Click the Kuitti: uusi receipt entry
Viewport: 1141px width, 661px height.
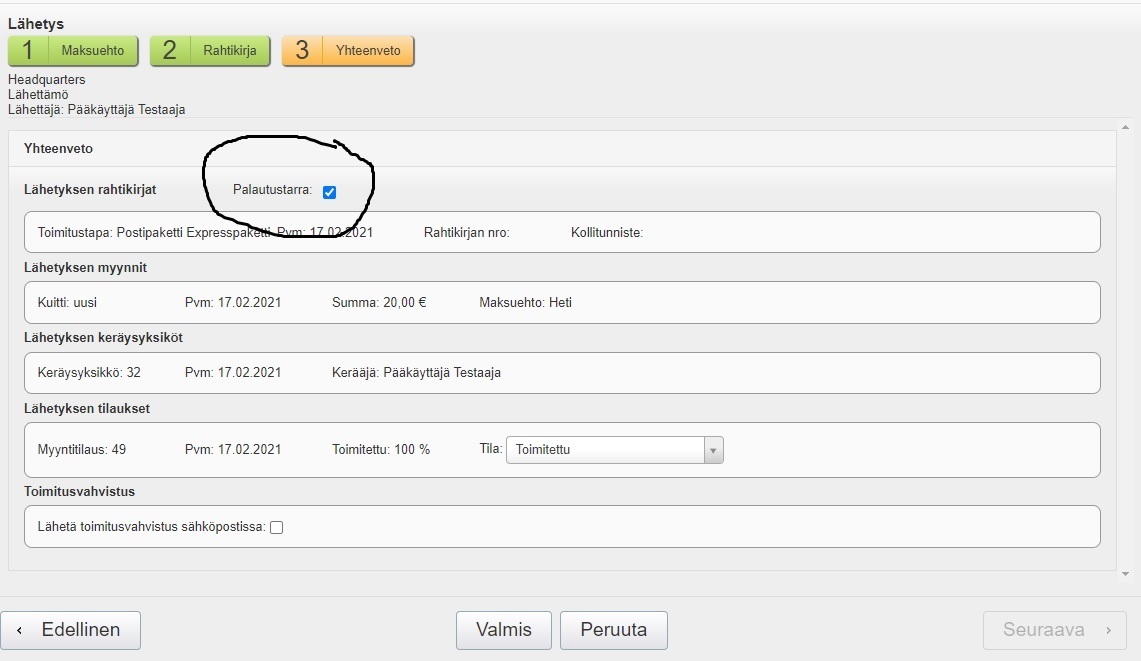click(67, 302)
